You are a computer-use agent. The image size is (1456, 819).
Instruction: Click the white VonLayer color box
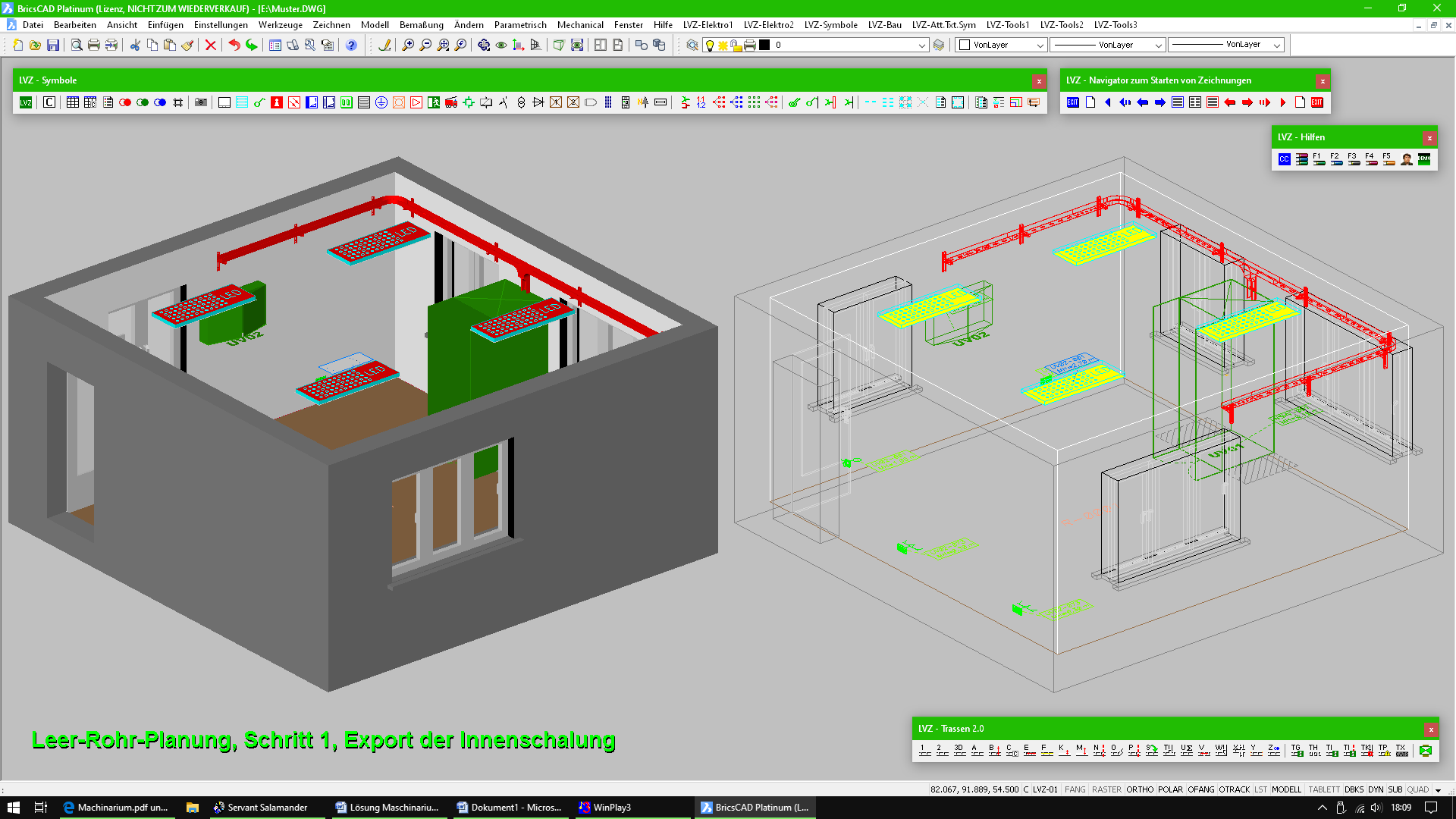tap(965, 45)
